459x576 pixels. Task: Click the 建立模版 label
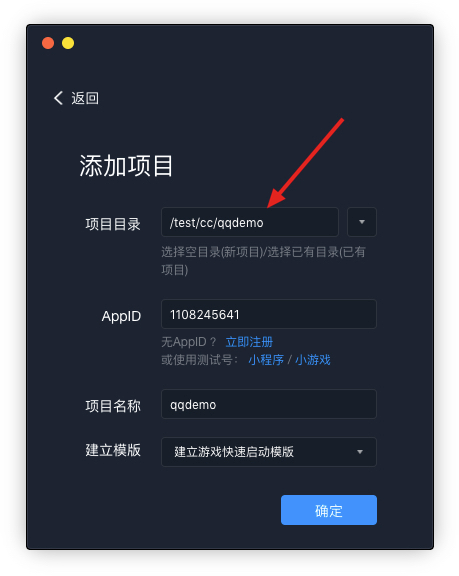(x=113, y=450)
